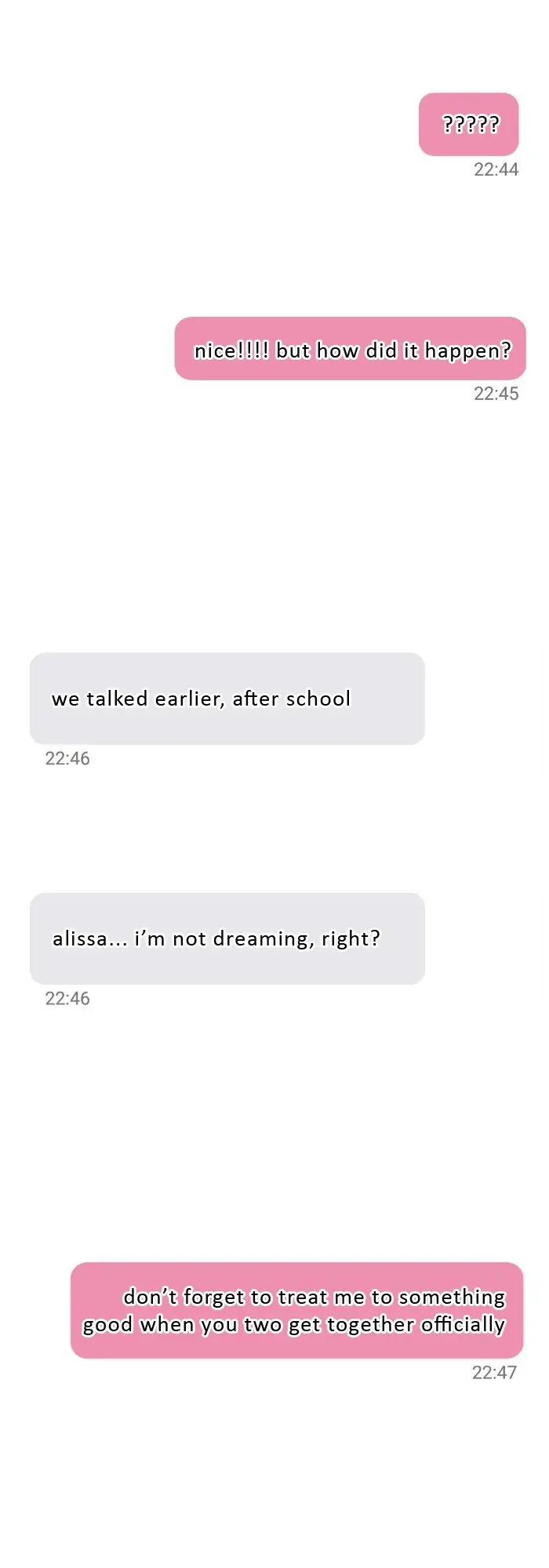The height and width of the screenshot is (1568, 549).
Task: Click 22:46 timestamp below the 'alissa...' message
Action: [x=67, y=998]
